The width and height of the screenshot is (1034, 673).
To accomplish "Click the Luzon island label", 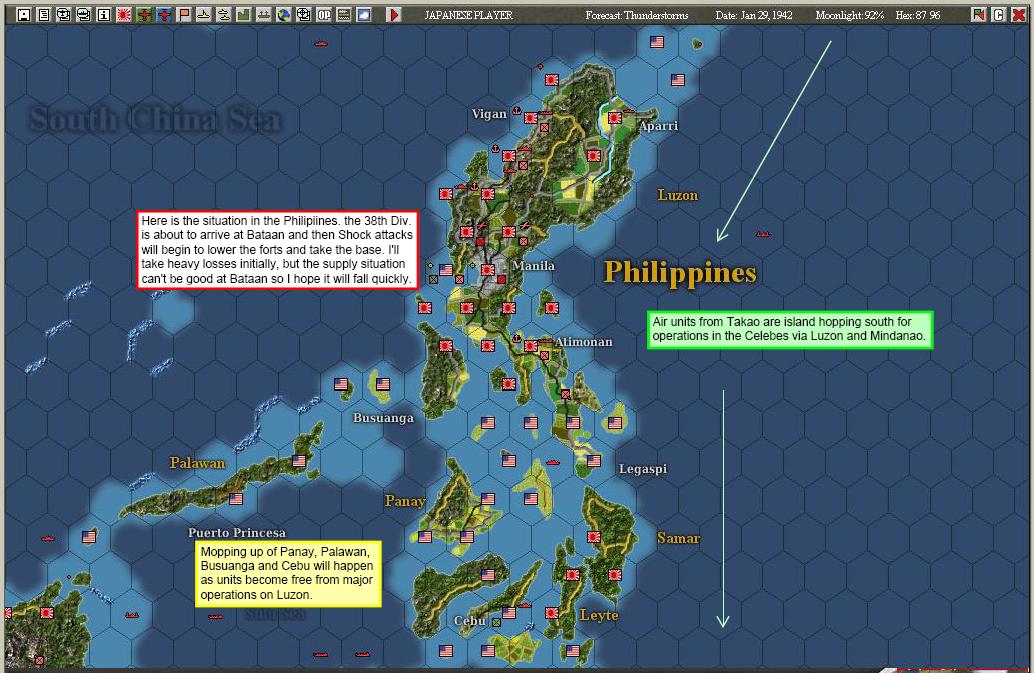I will click(678, 195).
